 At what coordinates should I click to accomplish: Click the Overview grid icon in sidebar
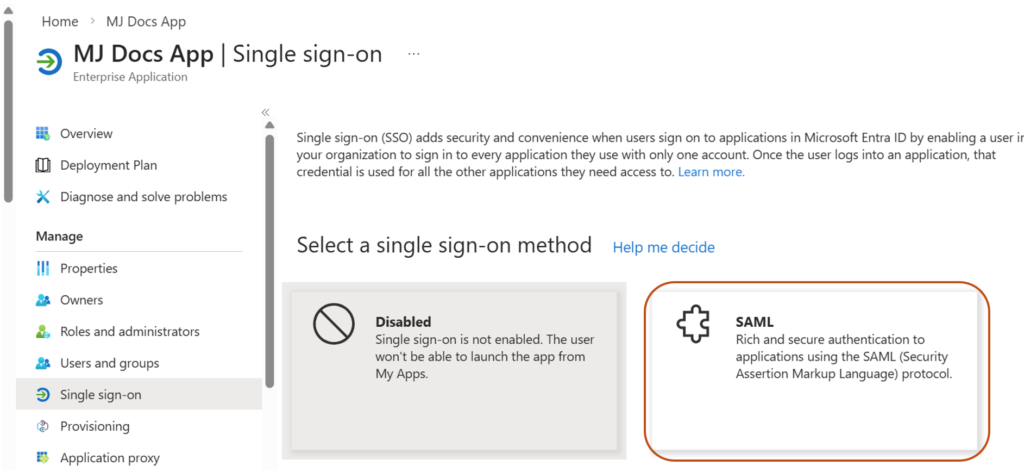[x=43, y=134]
